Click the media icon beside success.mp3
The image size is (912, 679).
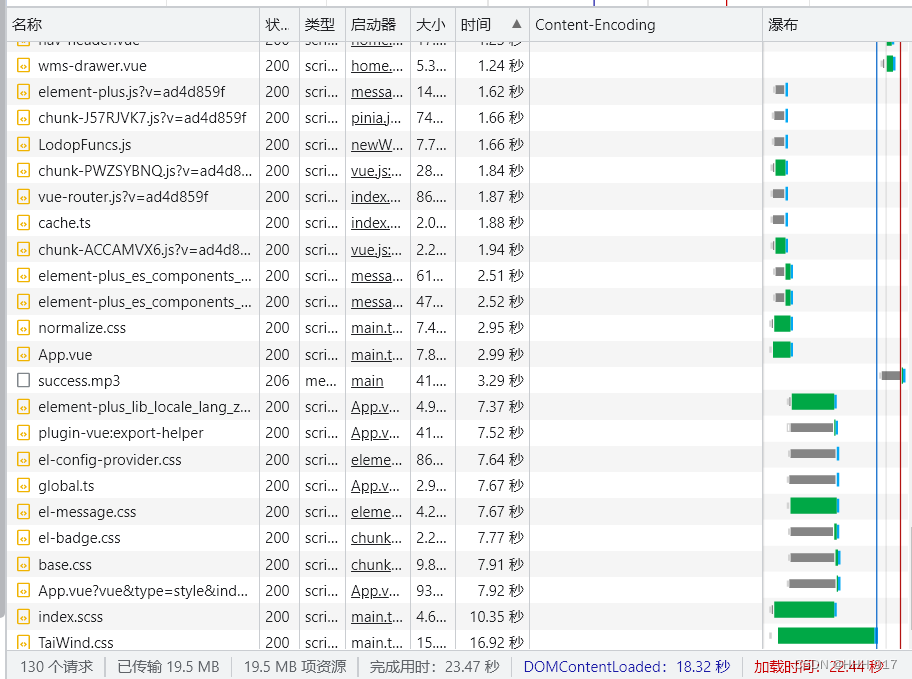click(x=22, y=380)
